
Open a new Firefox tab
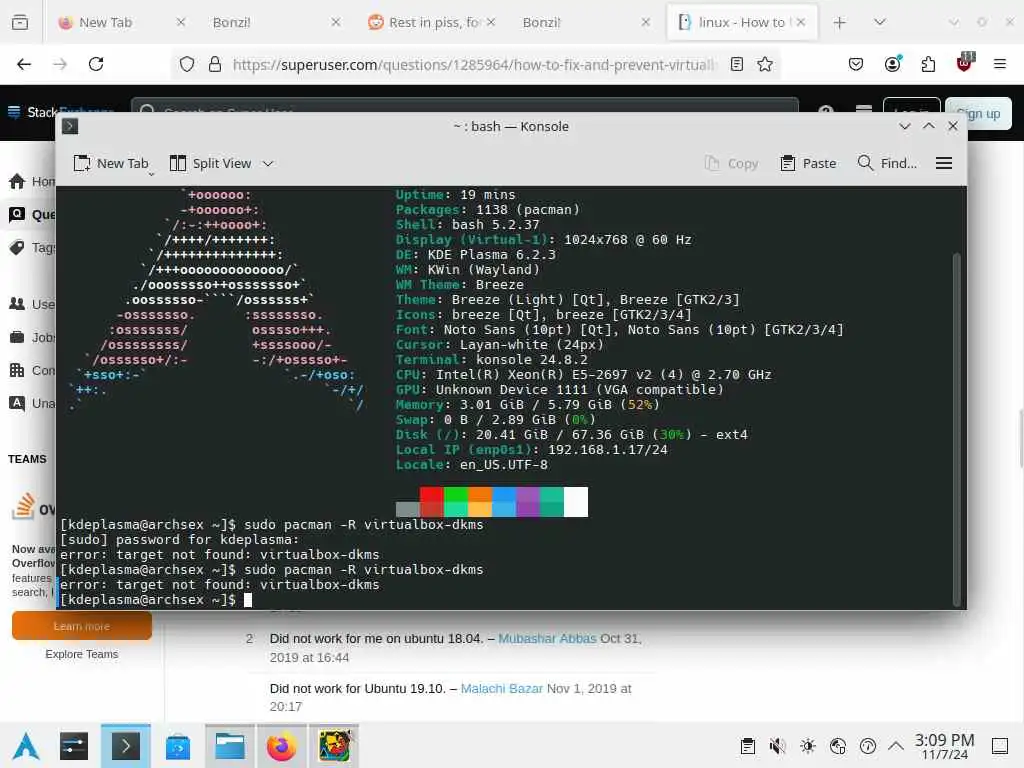pos(840,23)
